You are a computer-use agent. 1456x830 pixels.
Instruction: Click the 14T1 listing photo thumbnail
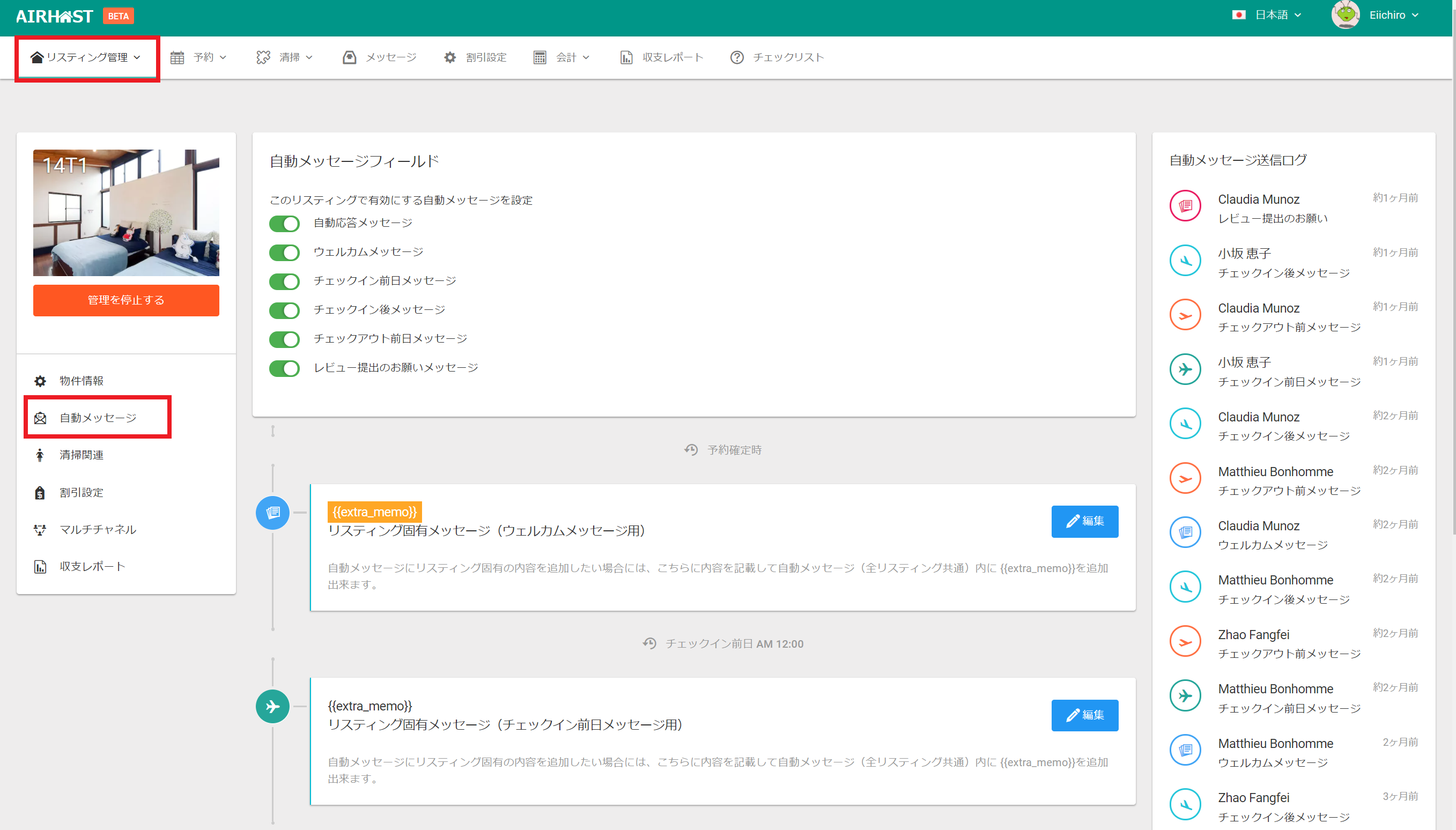(126, 213)
